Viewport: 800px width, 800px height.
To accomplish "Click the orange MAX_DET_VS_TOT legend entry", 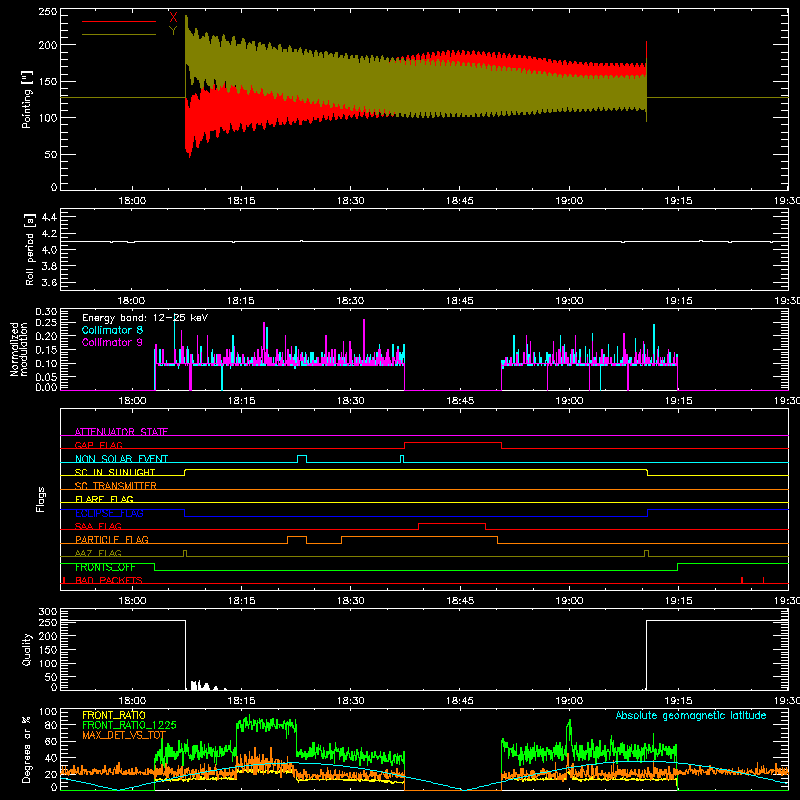I will click(124, 735).
